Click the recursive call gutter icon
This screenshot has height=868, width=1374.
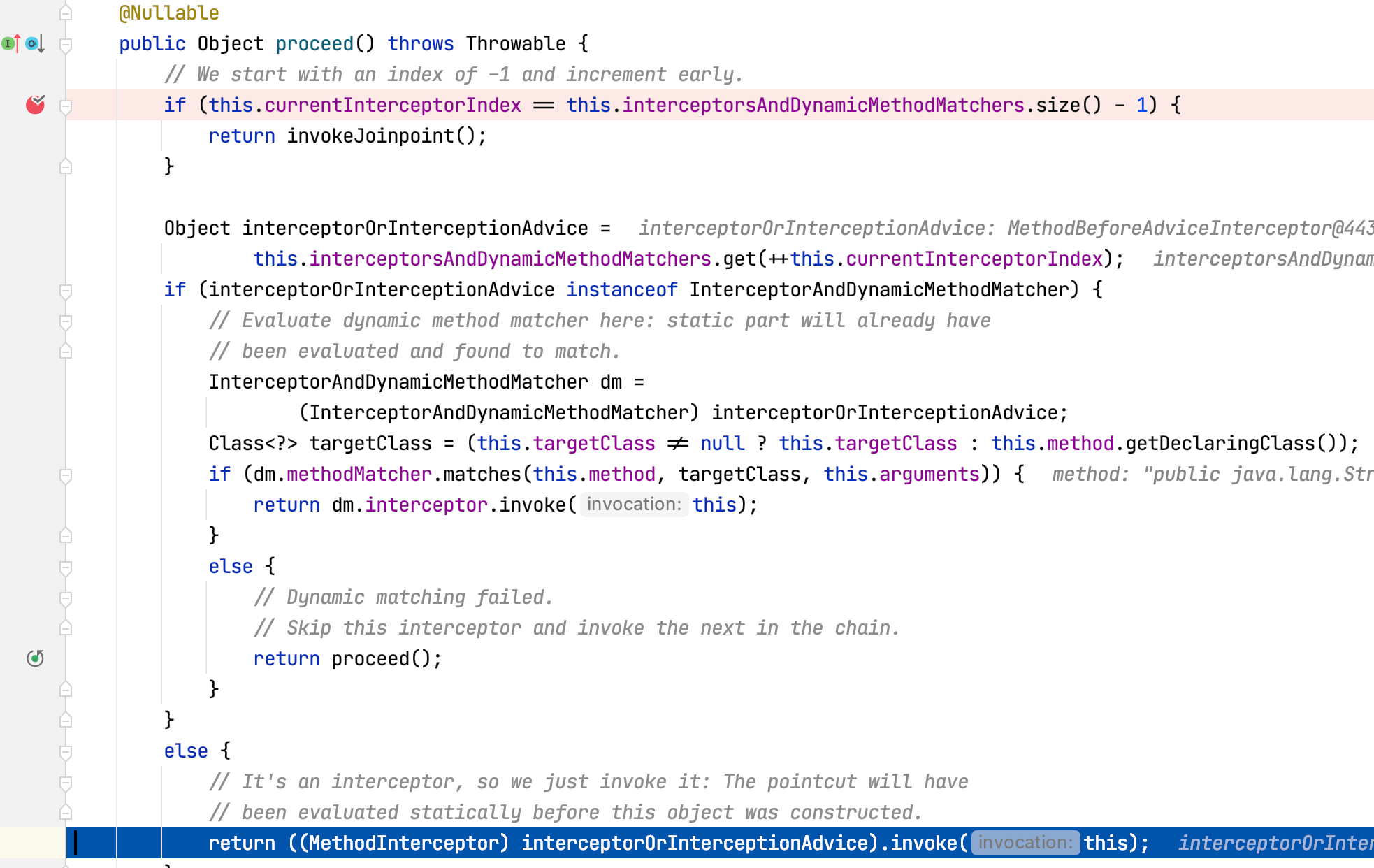[35, 658]
